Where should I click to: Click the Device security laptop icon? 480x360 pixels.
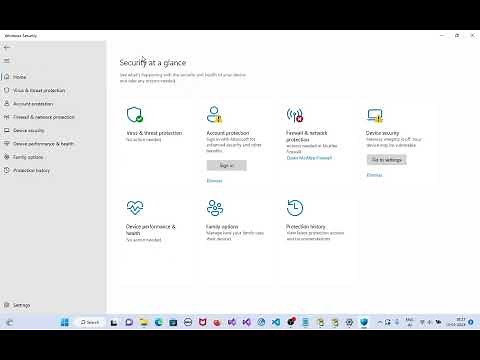click(x=375, y=115)
